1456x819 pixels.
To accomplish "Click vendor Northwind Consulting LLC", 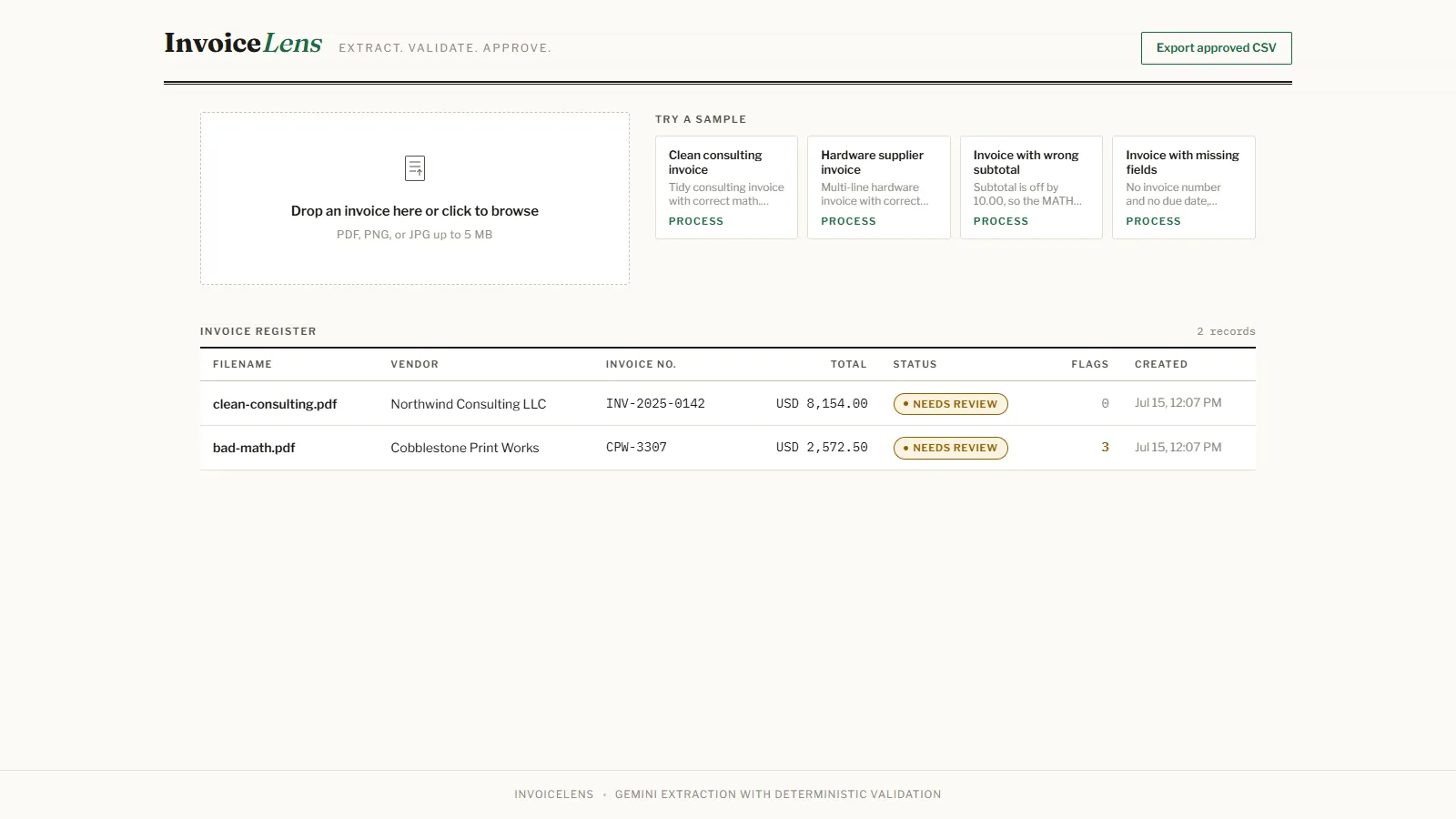I will tap(469, 404).
